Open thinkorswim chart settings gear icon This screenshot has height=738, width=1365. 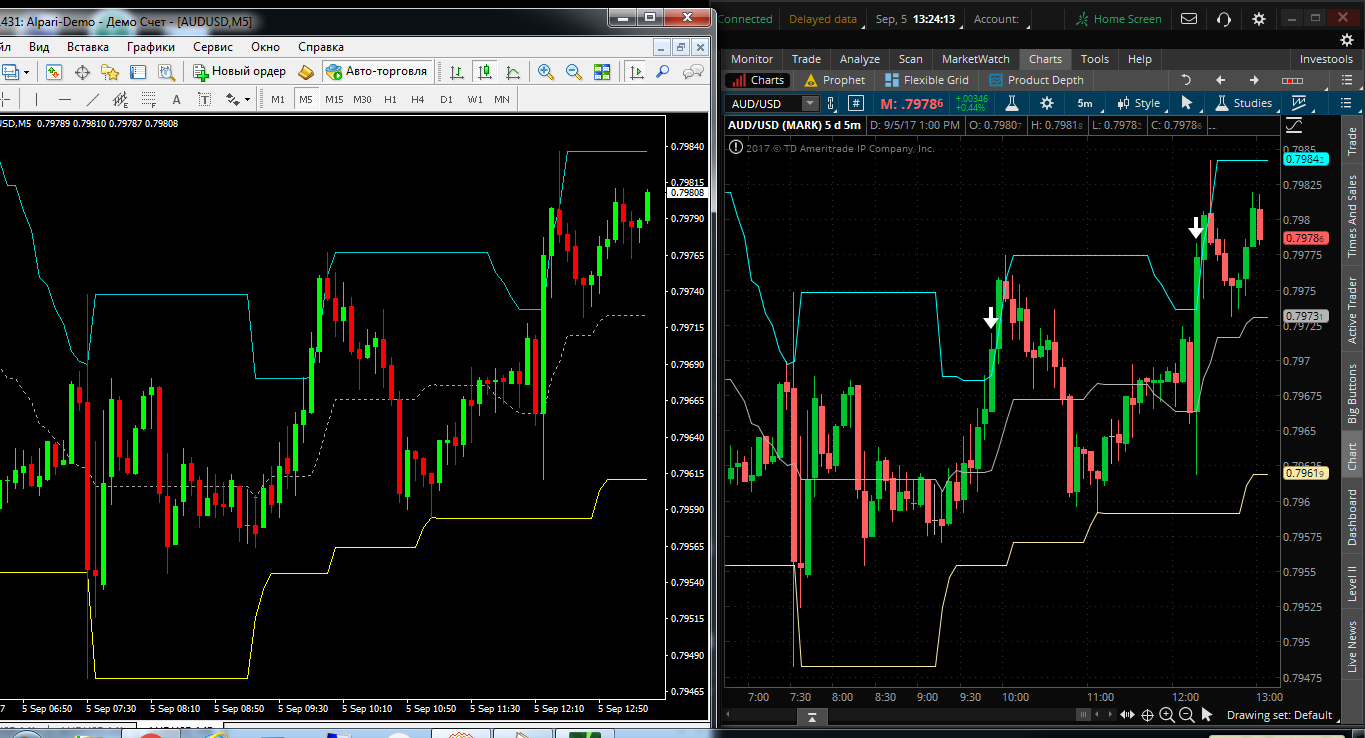pos(1046,103)
